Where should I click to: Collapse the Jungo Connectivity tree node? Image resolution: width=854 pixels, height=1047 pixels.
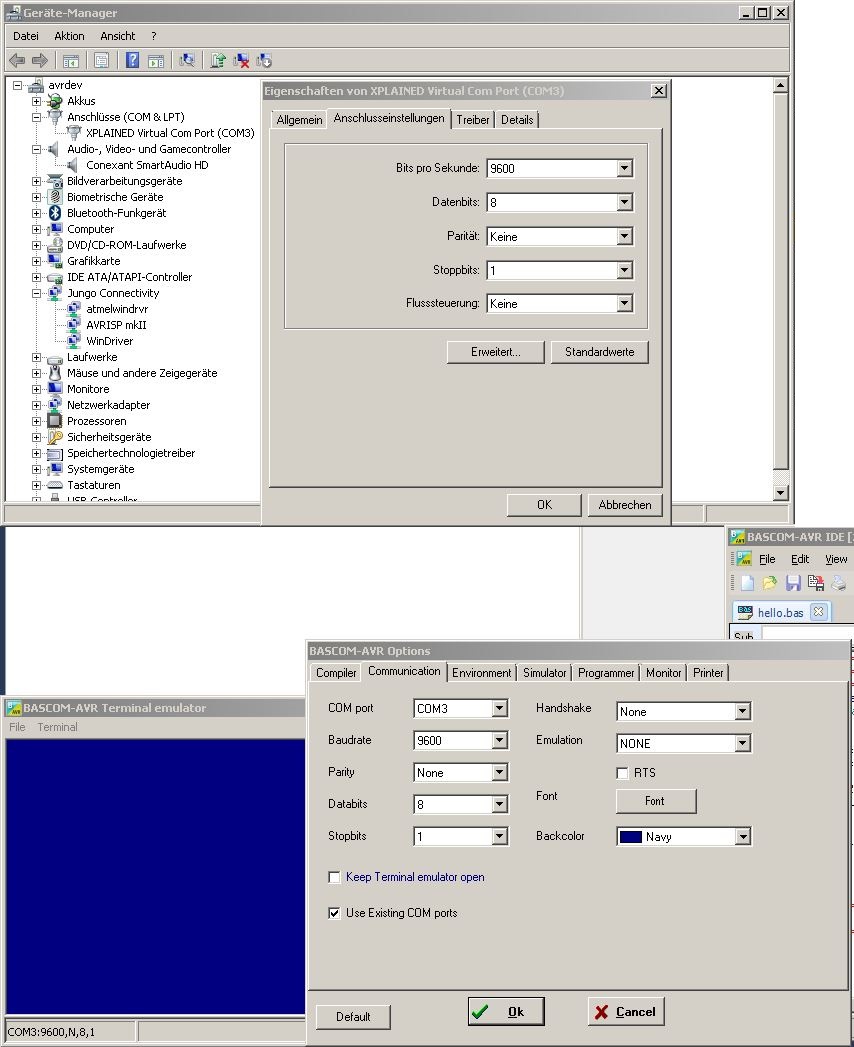(x=37, y=293)
